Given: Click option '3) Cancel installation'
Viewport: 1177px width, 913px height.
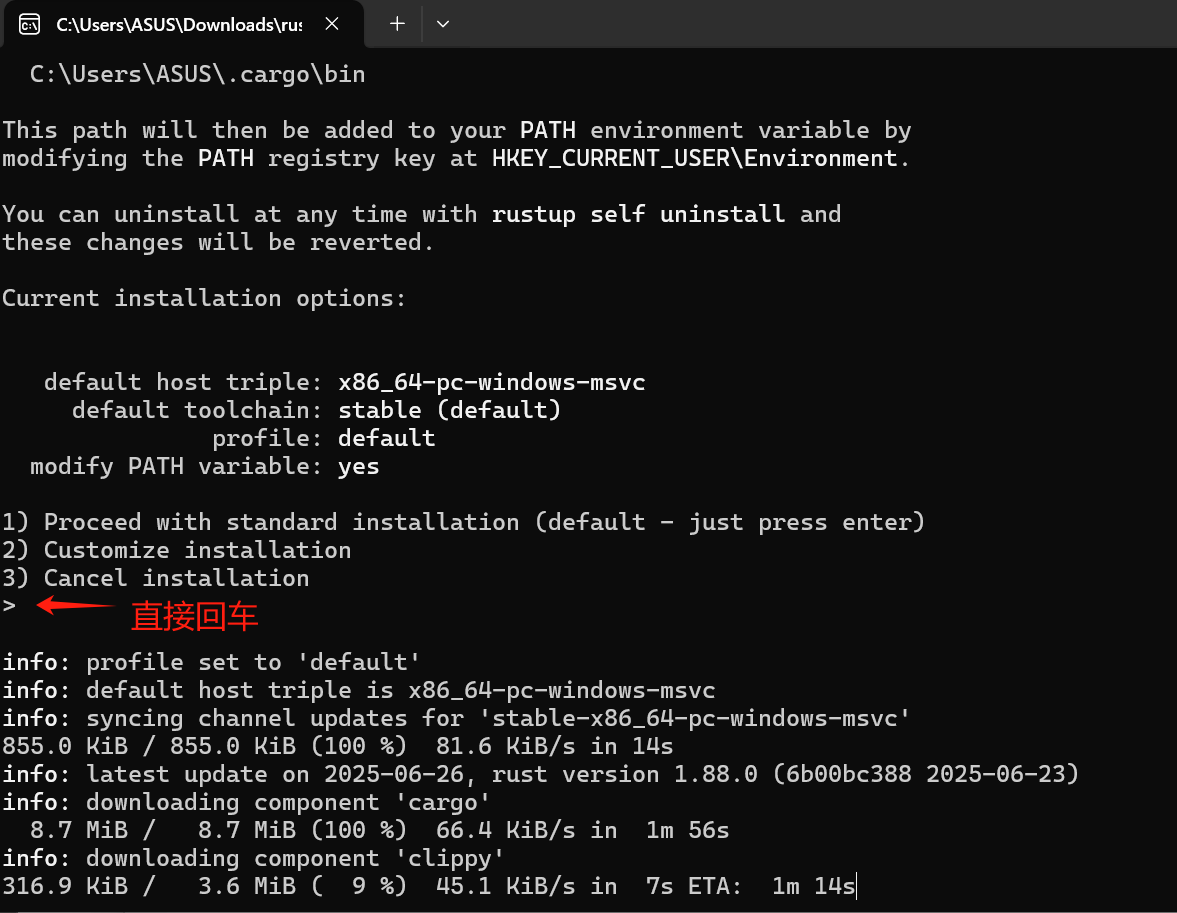Looking at the screenshot, I should point(155,577).
